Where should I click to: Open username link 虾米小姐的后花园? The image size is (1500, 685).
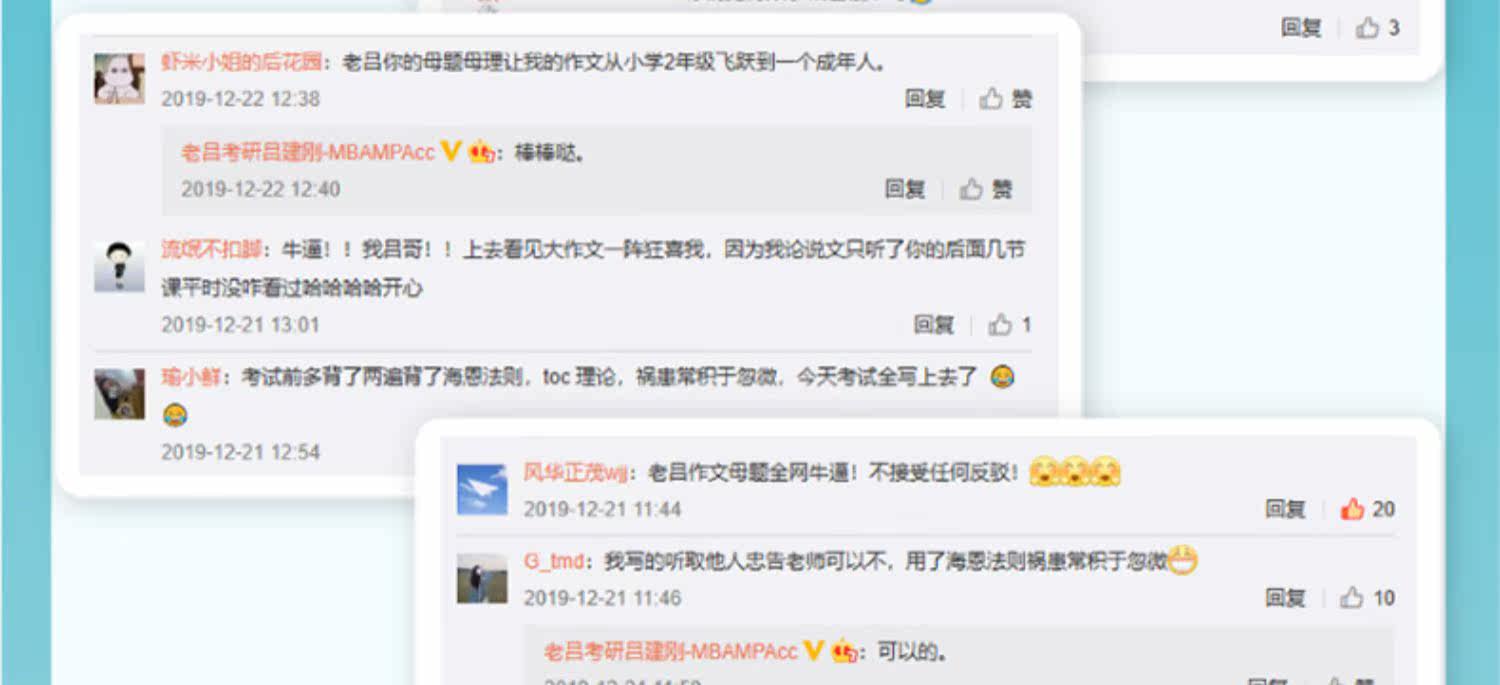(242, 62)
